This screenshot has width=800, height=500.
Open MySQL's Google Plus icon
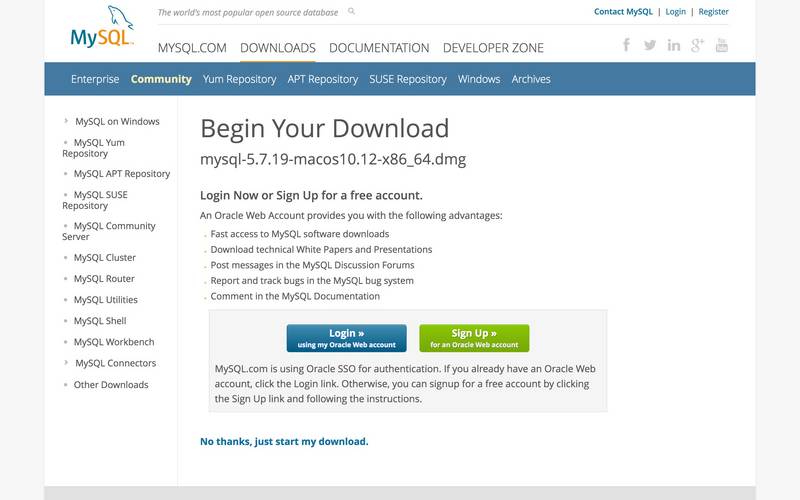697,45
